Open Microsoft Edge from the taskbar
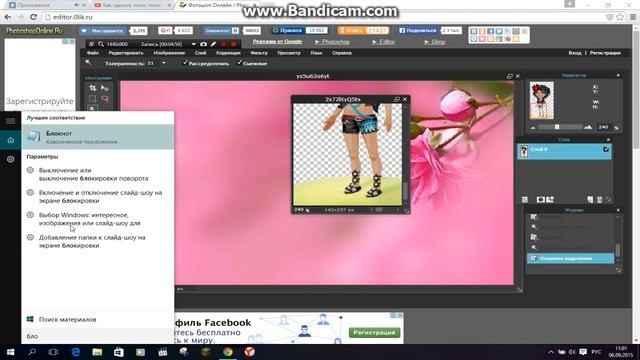Viewport: 640px width, 360px height. tap(76, 352)
